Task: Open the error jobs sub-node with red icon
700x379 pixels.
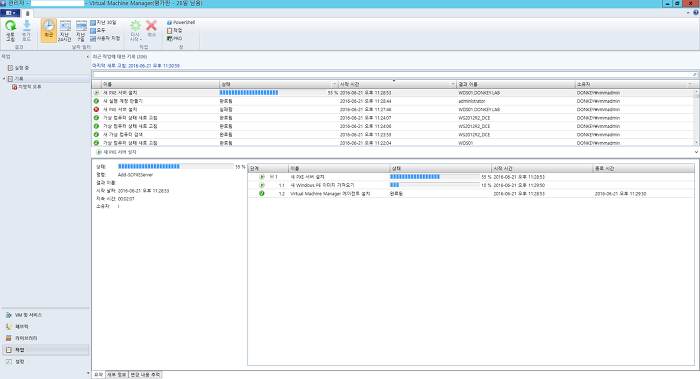Action: (x=26, y=87)
